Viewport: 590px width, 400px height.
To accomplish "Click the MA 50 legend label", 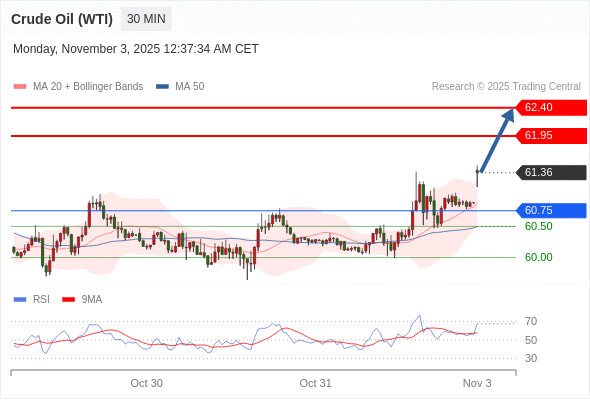I will coord(190,87).
